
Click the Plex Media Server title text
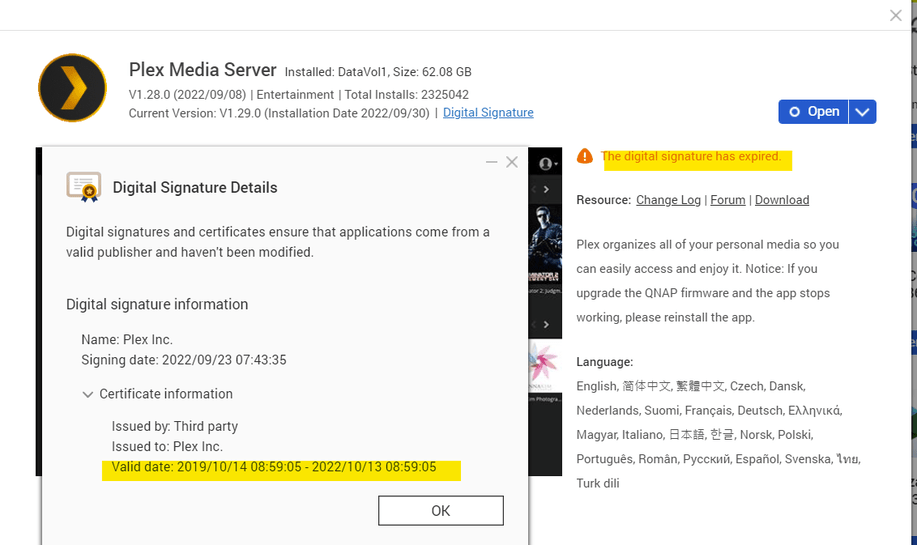(202, 70)
